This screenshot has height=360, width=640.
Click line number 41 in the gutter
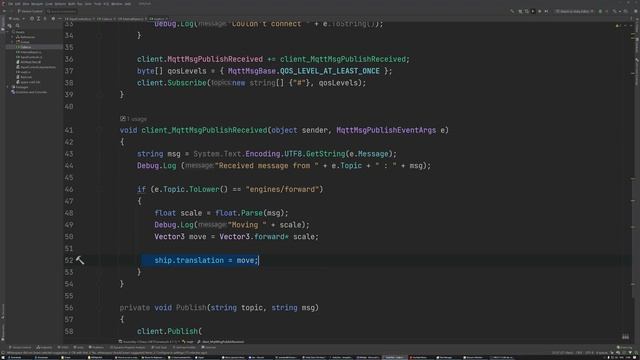(x=69, y=130)
